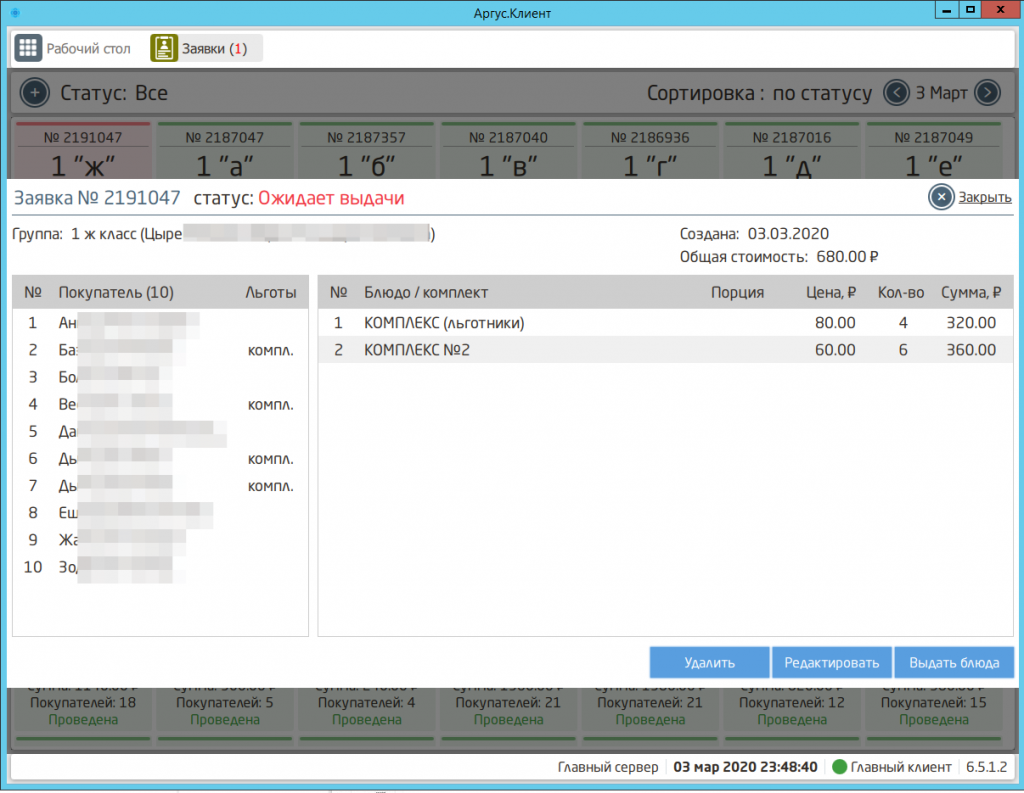Click the round X close icon
1024x793 pixels.
pyautogui.click(x=940, y=197)
